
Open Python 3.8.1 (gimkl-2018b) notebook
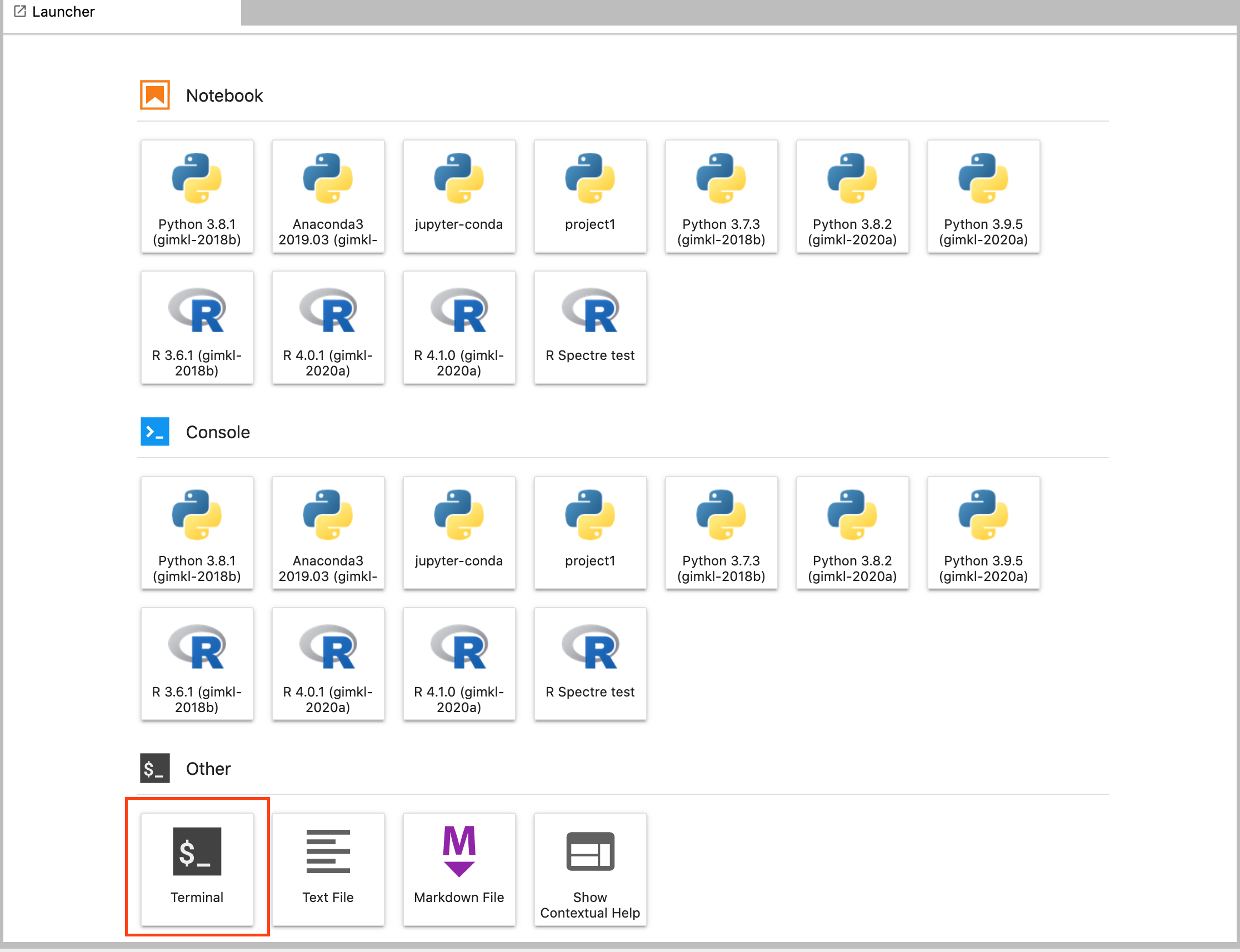click(197, 196)
